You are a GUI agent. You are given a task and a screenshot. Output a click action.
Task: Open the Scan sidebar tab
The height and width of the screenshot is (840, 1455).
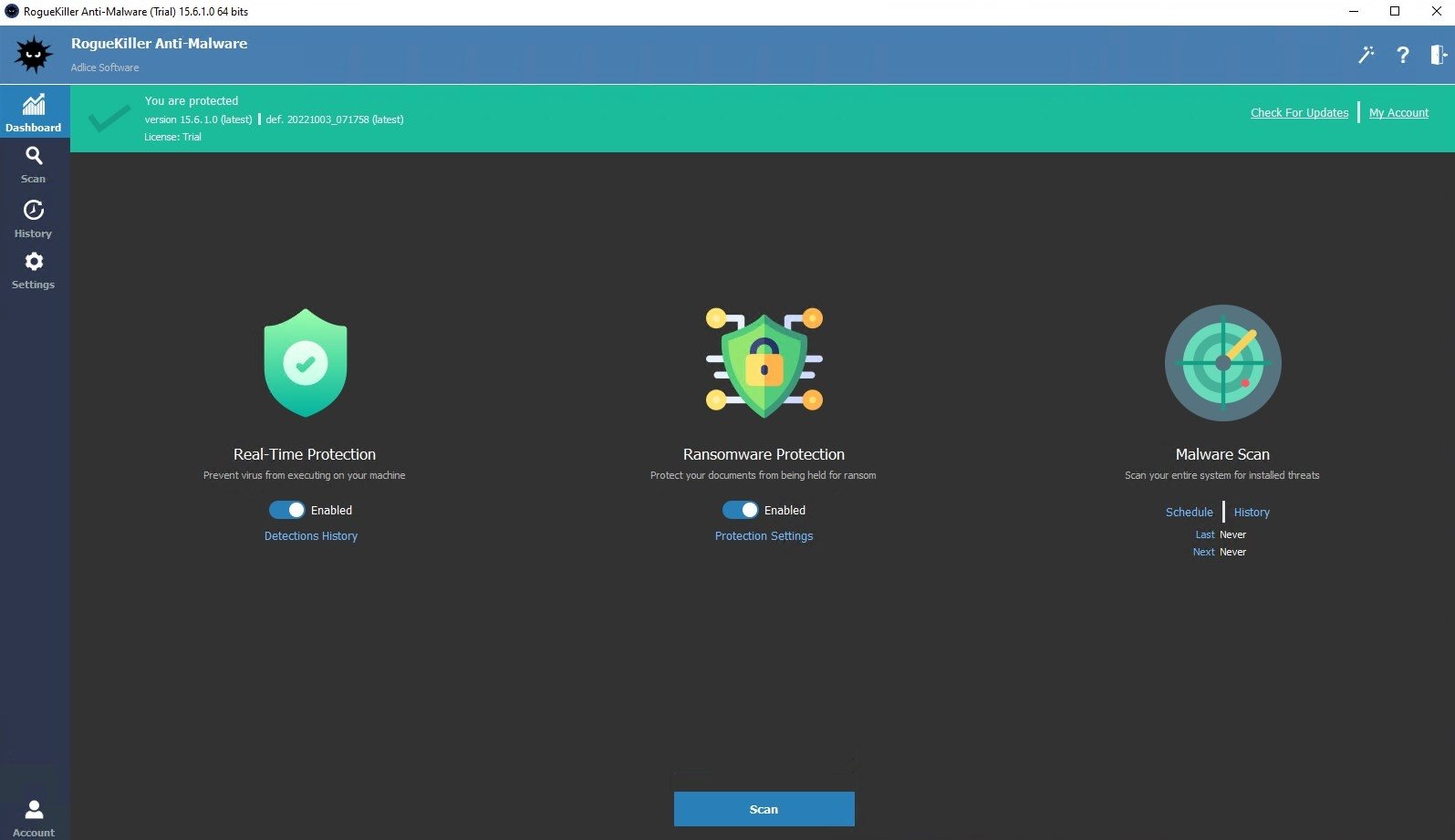point(34,165)
